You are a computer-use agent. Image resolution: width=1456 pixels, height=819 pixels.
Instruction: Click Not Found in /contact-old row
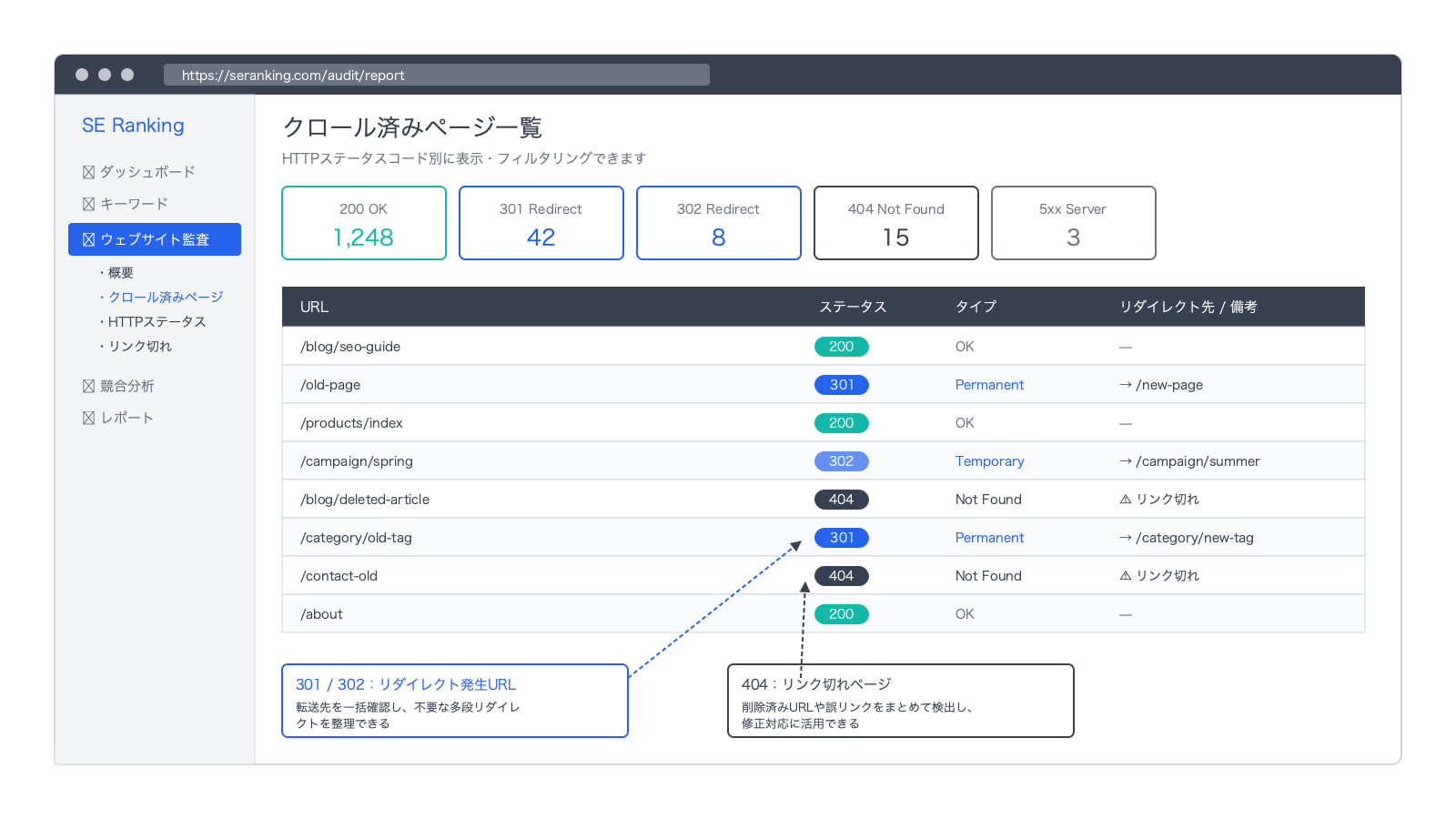(x=988, y=576)
